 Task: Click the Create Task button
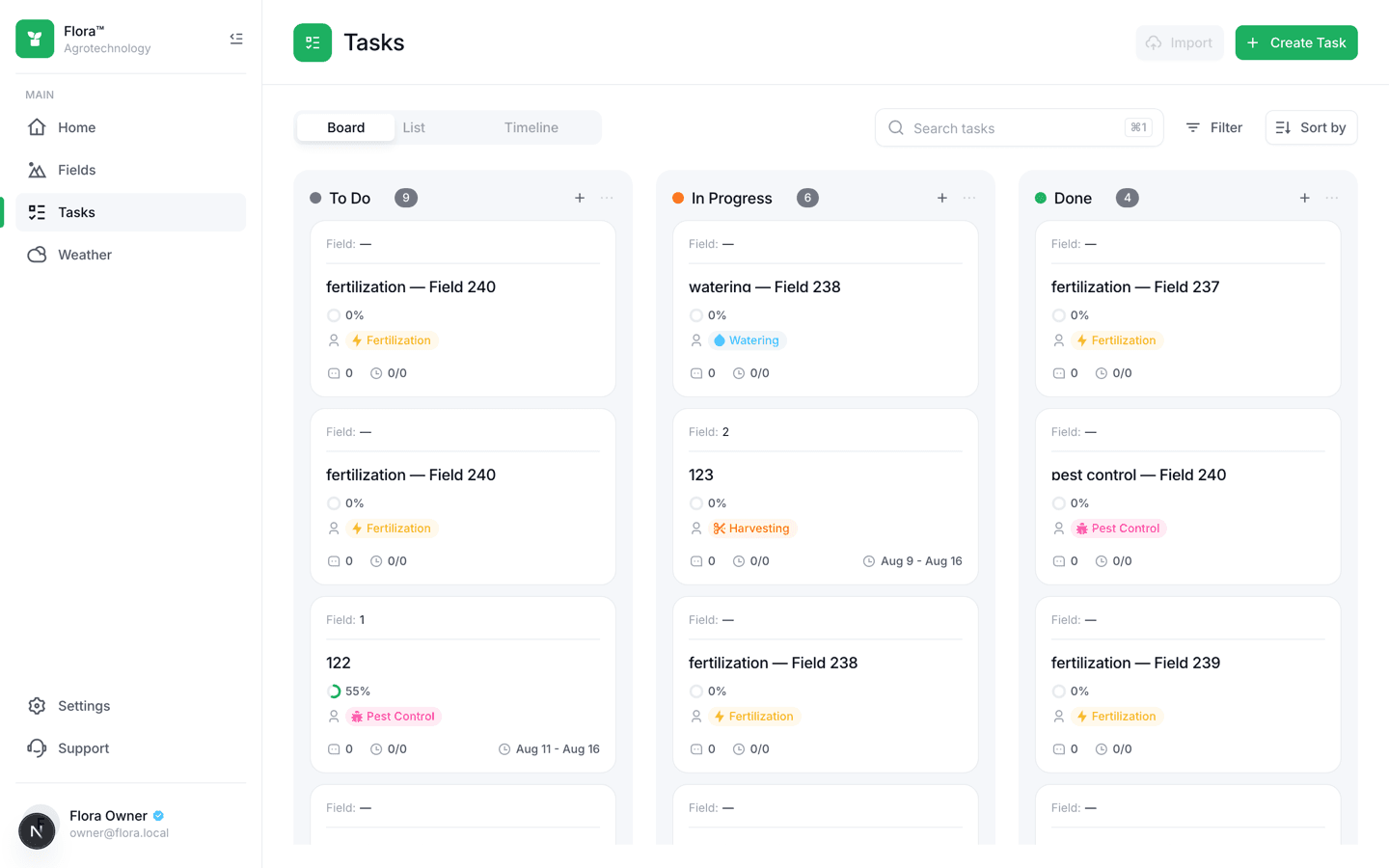click(x=1296, y=42)
